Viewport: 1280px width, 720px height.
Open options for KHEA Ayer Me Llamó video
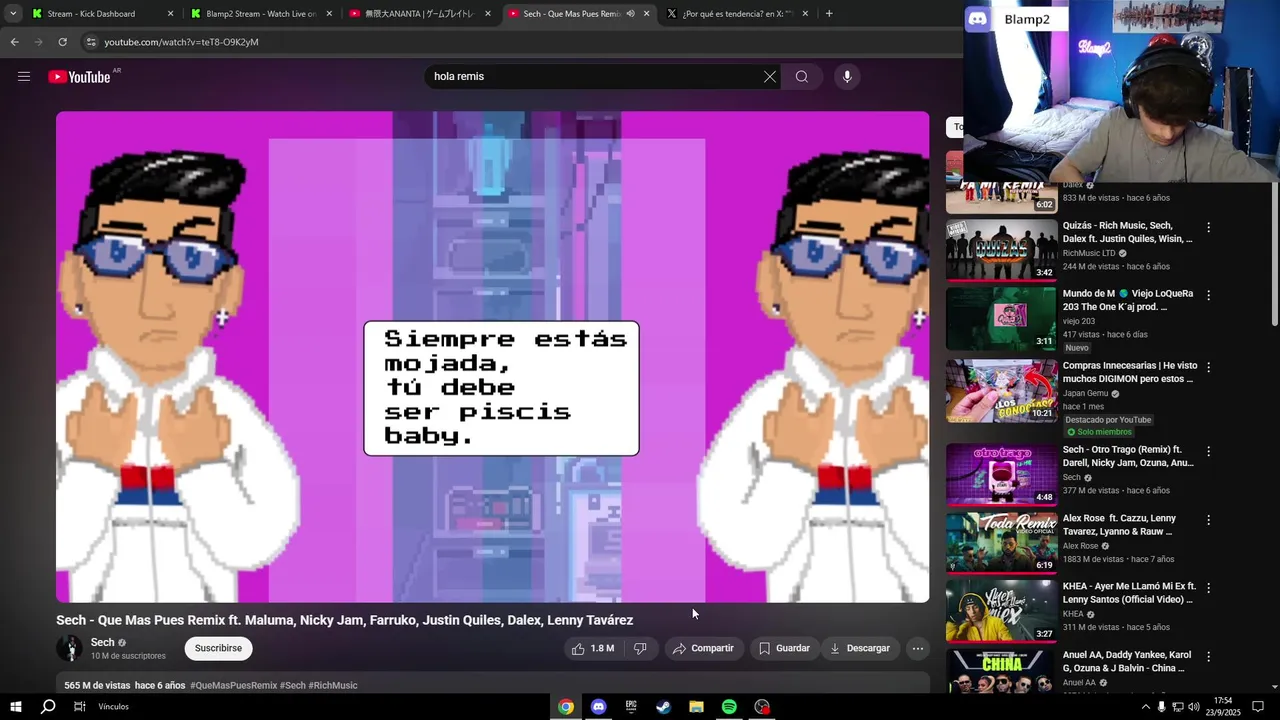(x=1208, y=588)
